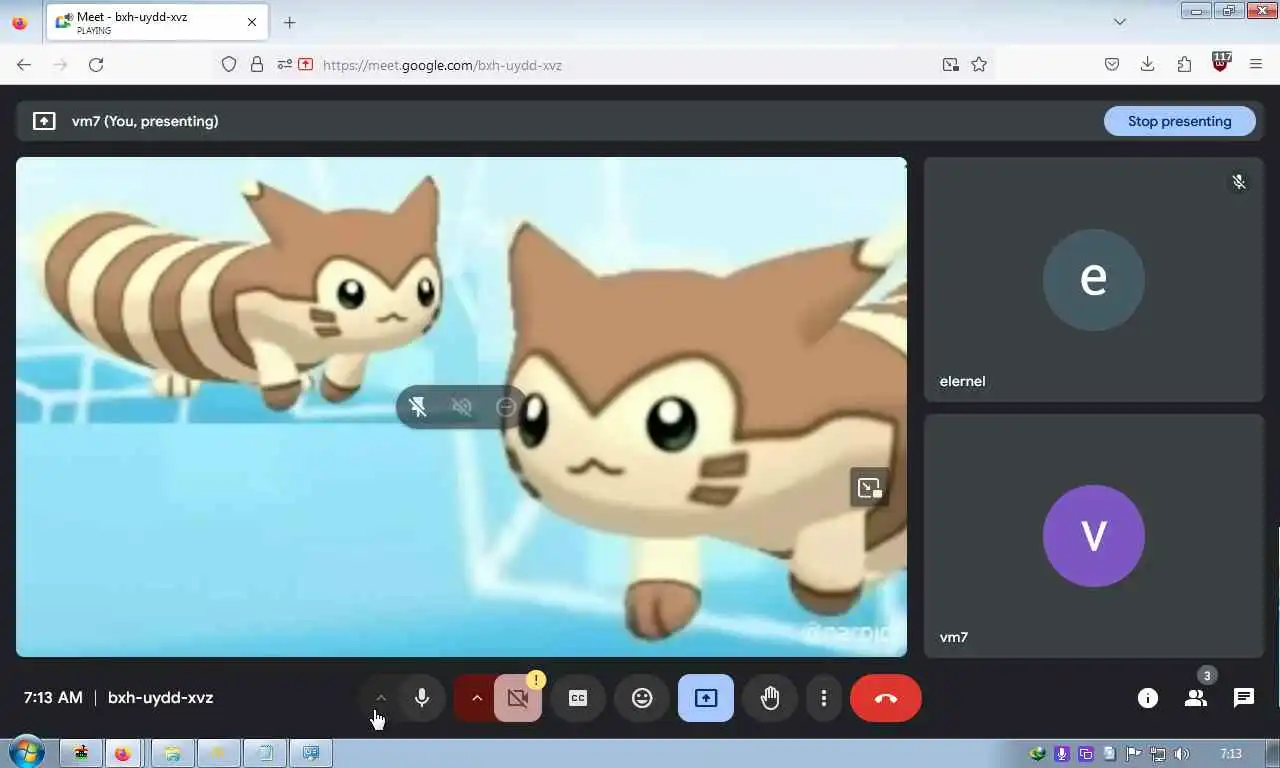
Task: Open the meeting details info icon
Action: [1148, 698]
